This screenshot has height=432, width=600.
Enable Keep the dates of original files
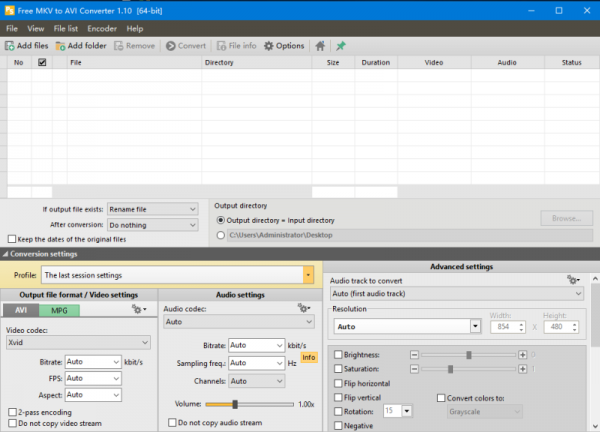pos(12,239)
